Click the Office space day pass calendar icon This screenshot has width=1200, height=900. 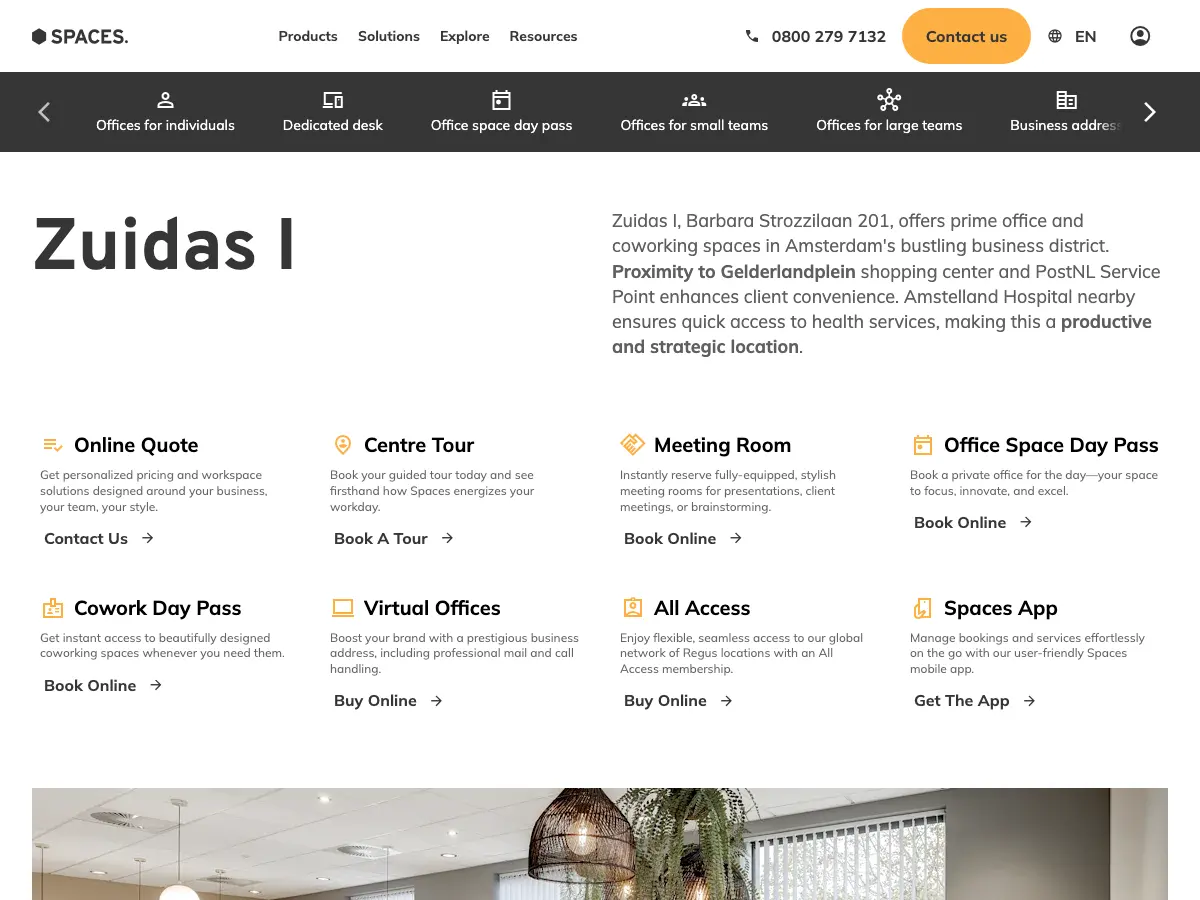click(x=502, y=100)
